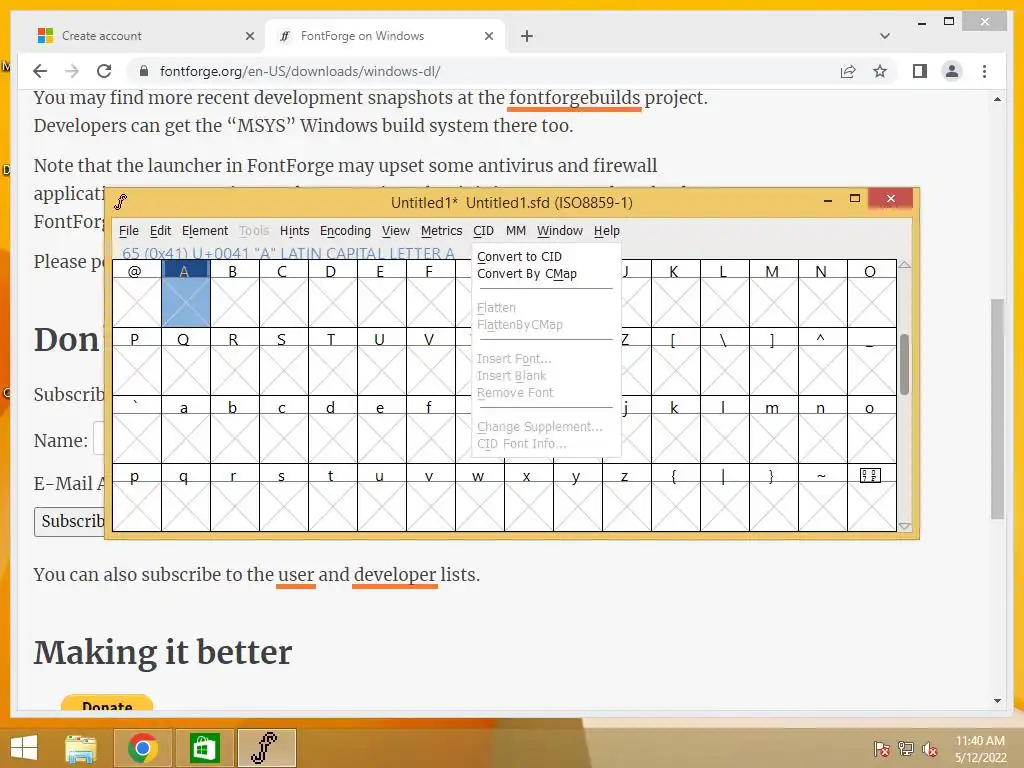Open the Chrome profile icon
1024x768 pixels.
tap(952, 71)
